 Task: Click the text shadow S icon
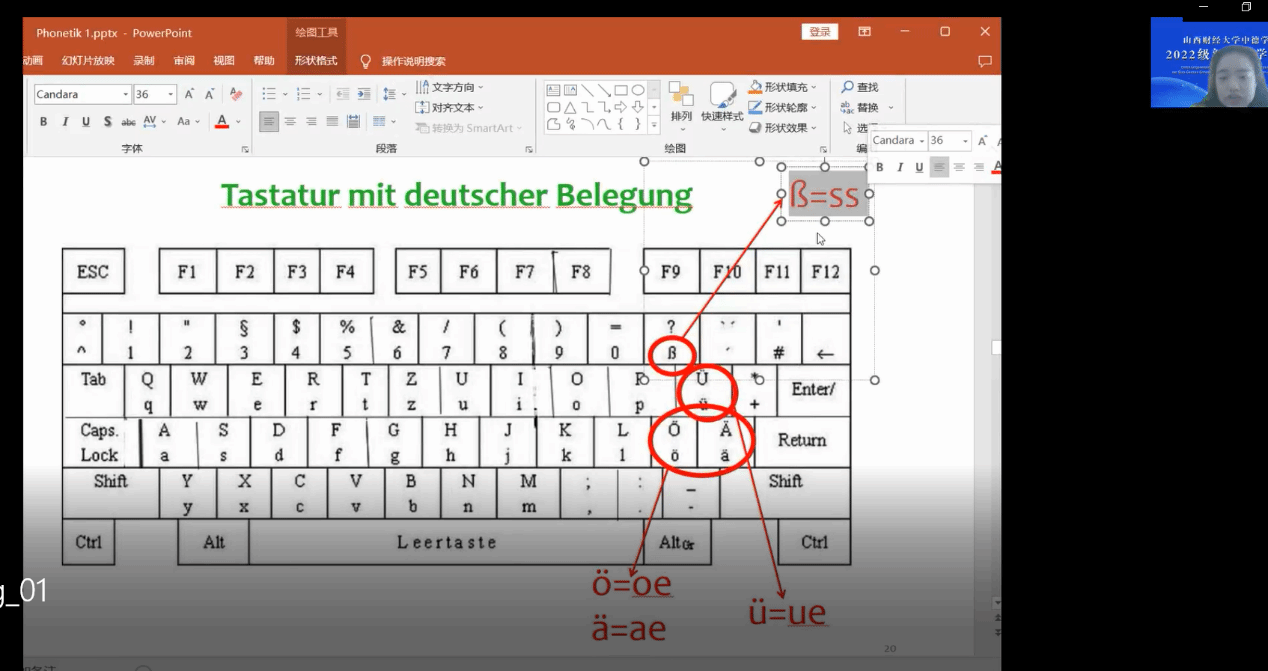pos(106,122)
